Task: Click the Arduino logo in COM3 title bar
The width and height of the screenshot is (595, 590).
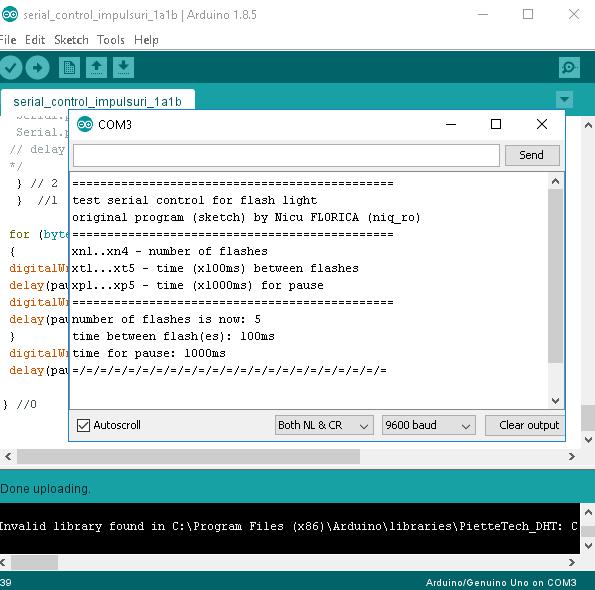Action: coord(85,124)
